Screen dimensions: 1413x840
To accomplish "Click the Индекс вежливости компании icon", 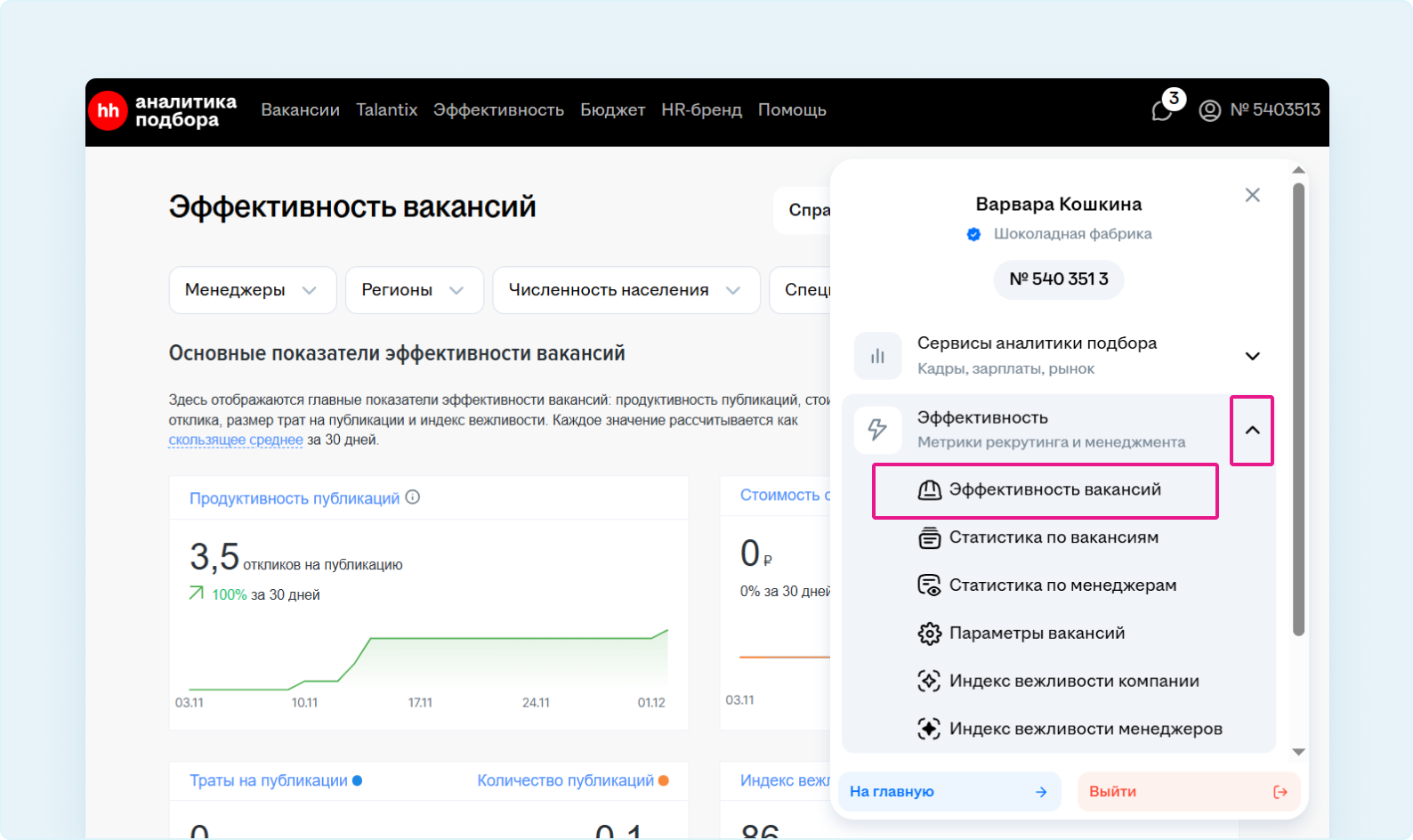I will 929,682.
